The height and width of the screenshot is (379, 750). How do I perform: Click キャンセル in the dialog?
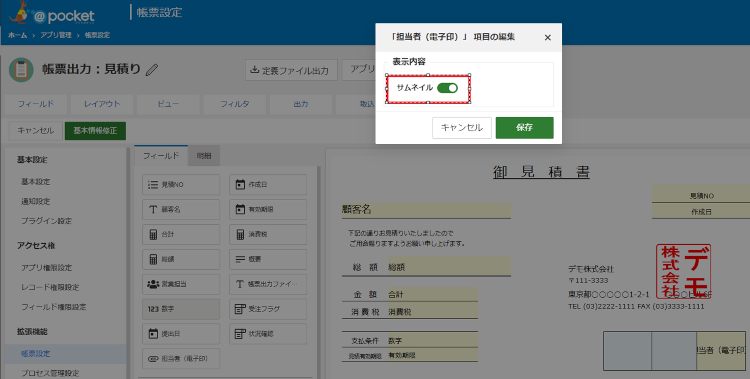point(462,128)
